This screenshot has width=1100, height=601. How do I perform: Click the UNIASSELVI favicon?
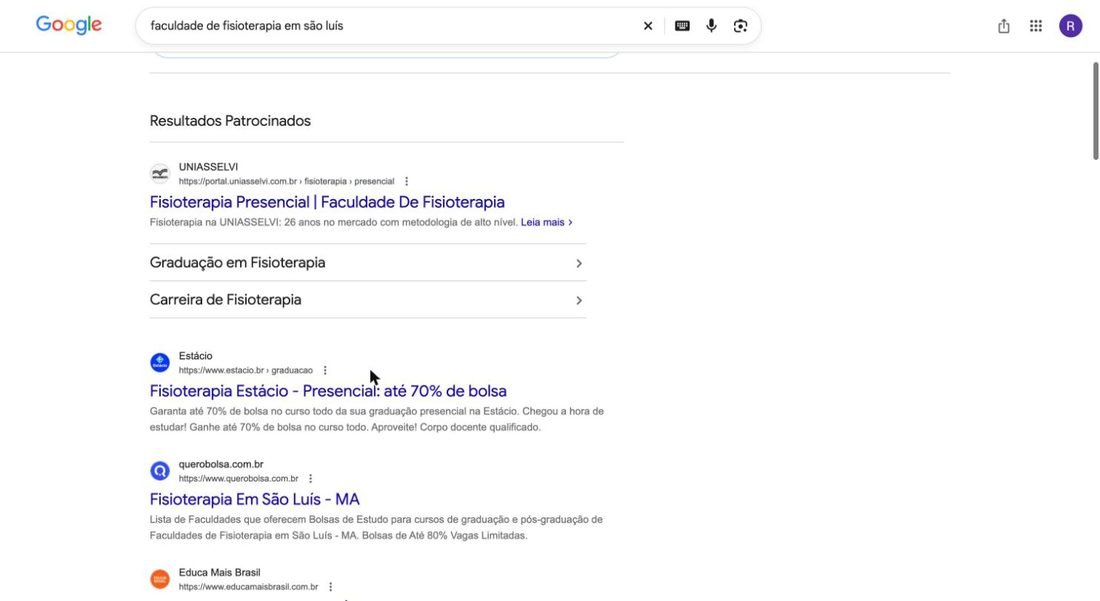160,173
